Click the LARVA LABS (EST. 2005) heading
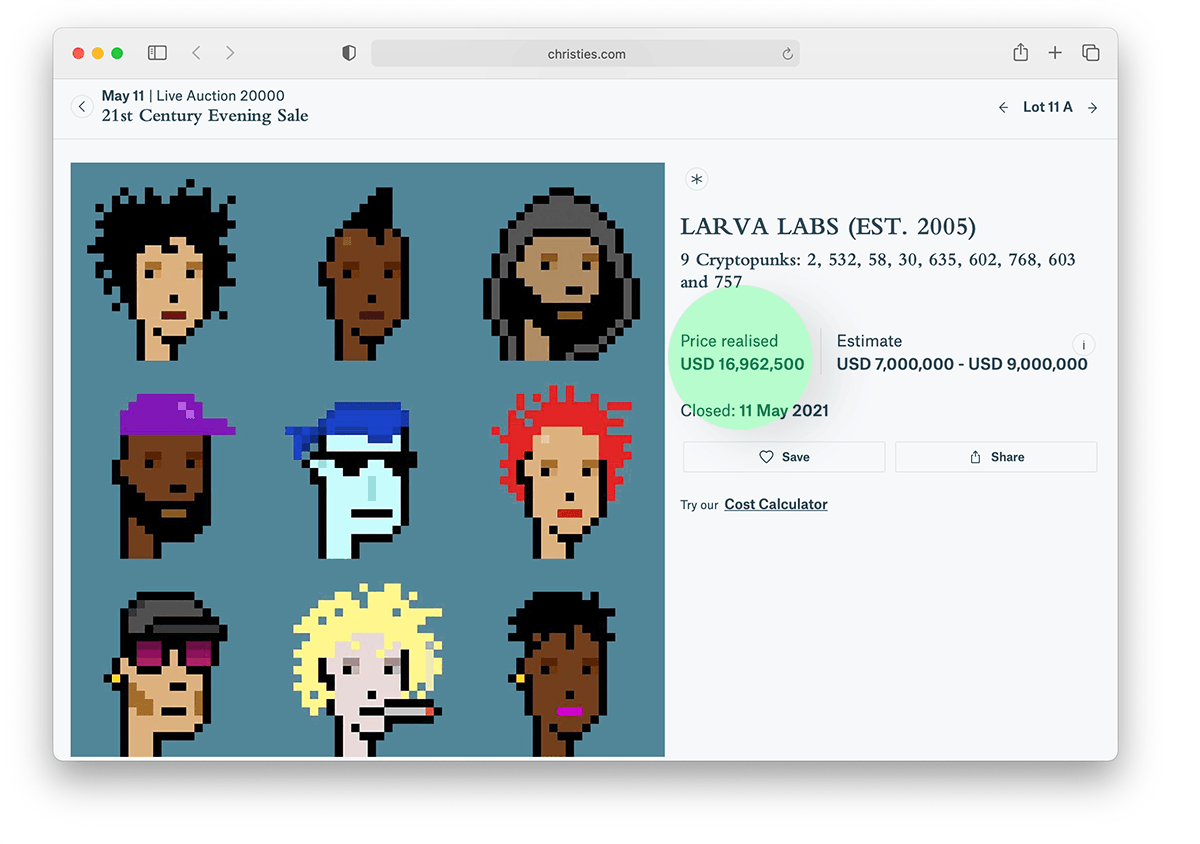The image size is (1200, 844). pos(828,227)
